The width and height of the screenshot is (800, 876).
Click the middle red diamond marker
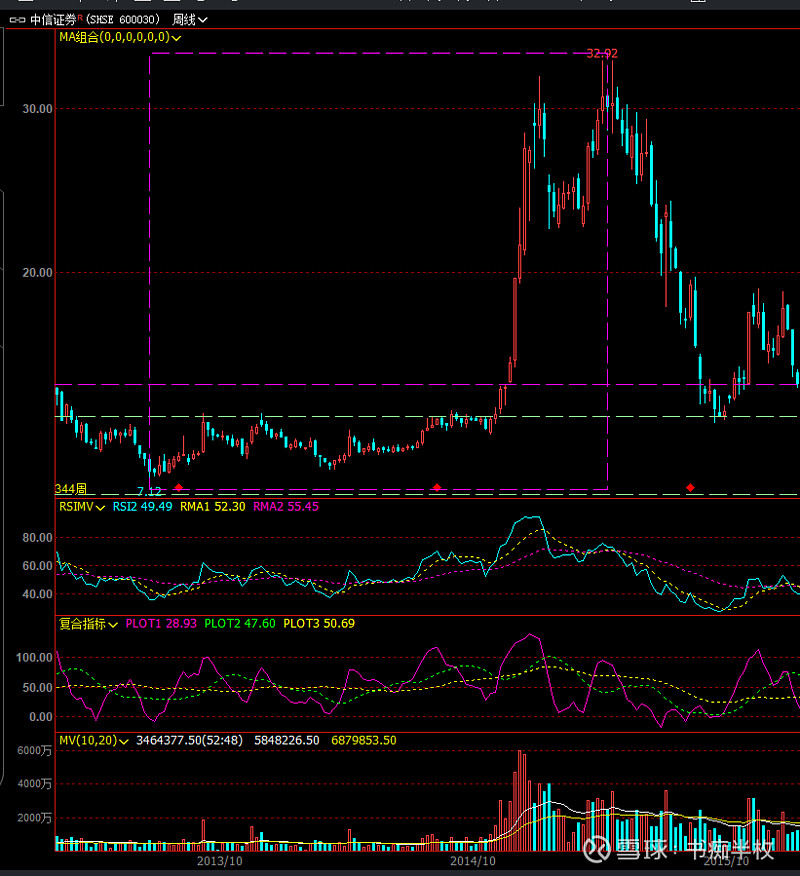(x=437, y=488)
